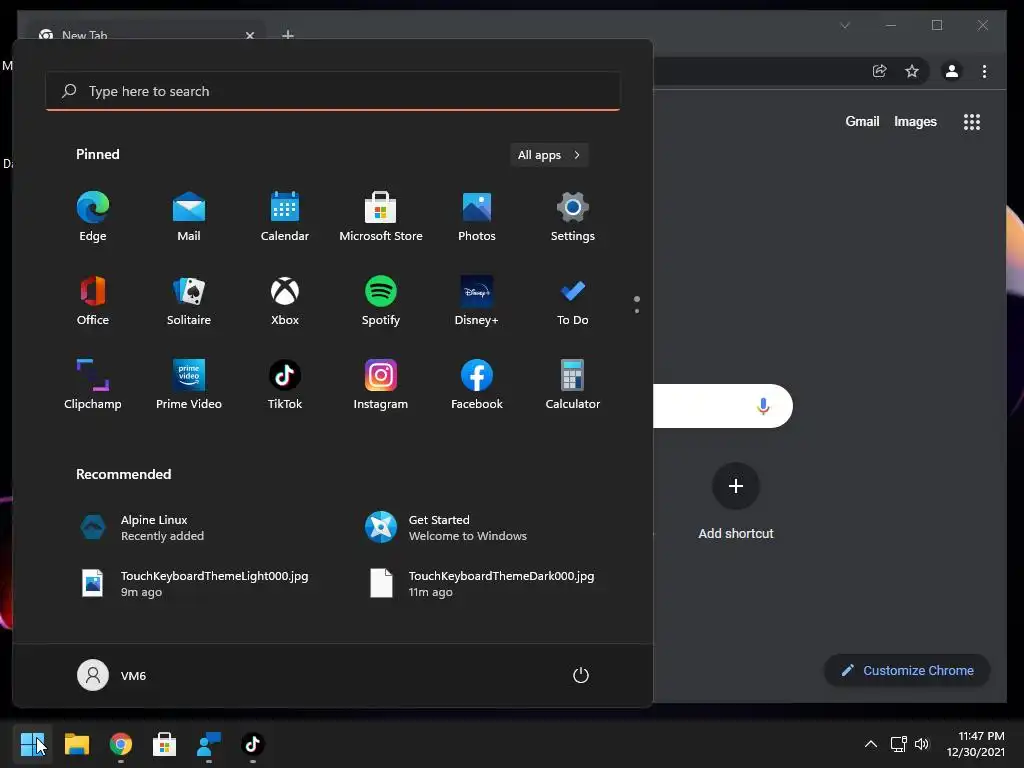Launch the Office app
This screenshot has width=1024, height=768.
[93, 301]
